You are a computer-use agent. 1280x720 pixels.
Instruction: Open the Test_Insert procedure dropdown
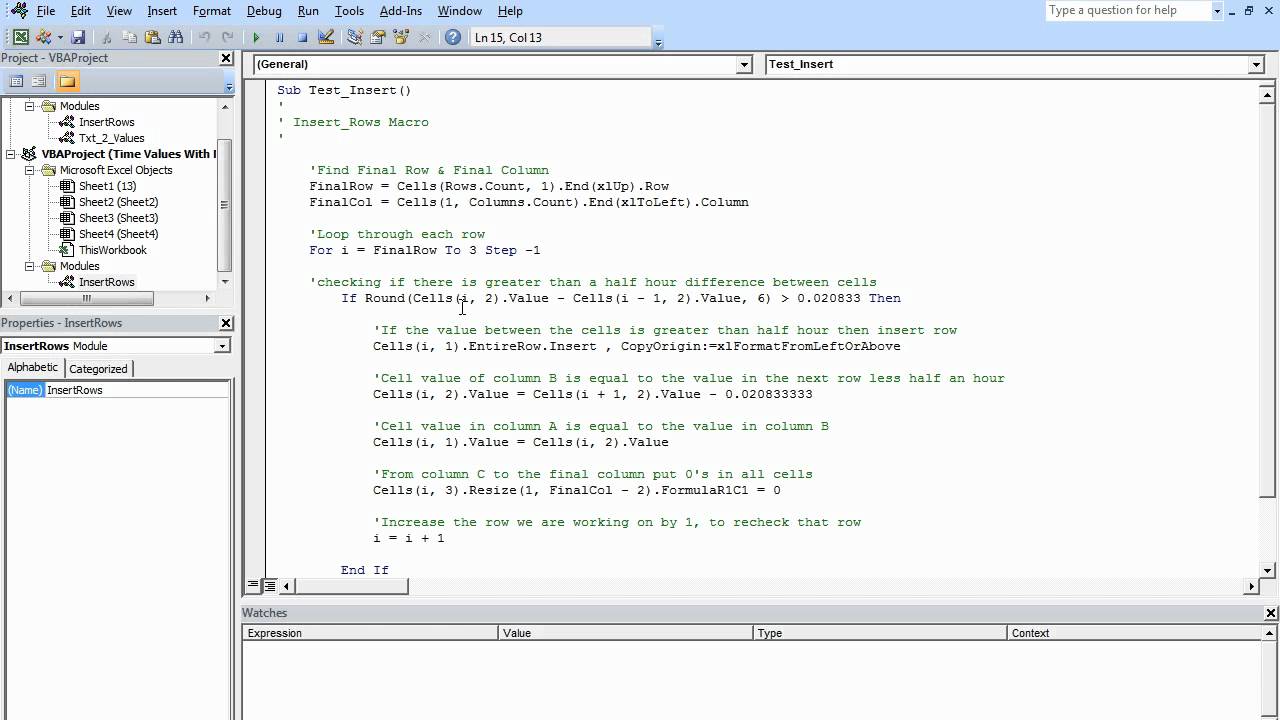1256,64
